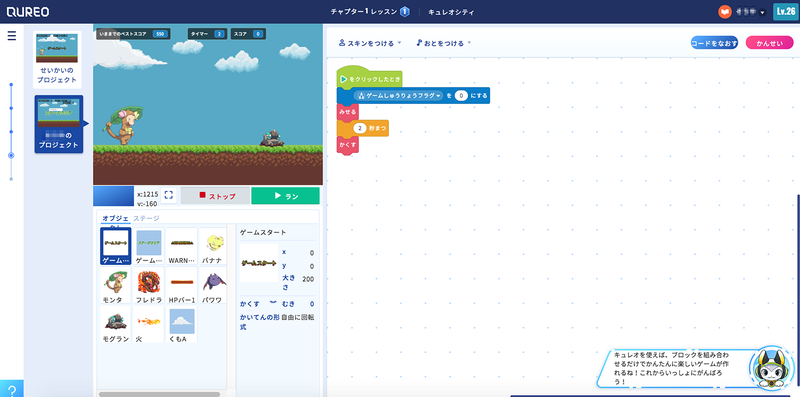Image resolution: width=800 pixels, height=397 pixels.
Task: Open the orange user avatar icon
Action: point(724,12)
